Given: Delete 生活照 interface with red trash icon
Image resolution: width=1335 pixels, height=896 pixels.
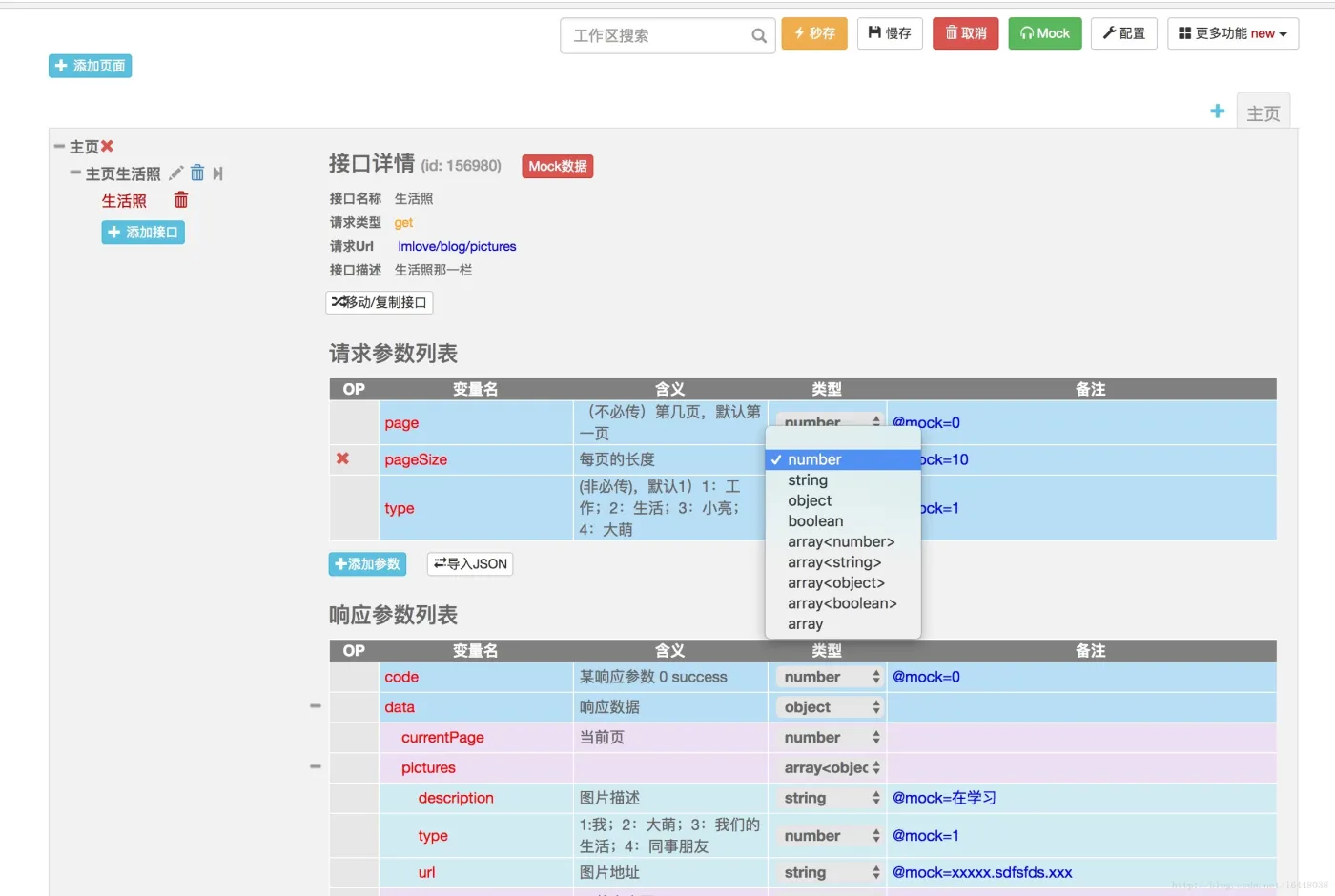Looking at the screenshot, I should (x=181, y=200).
